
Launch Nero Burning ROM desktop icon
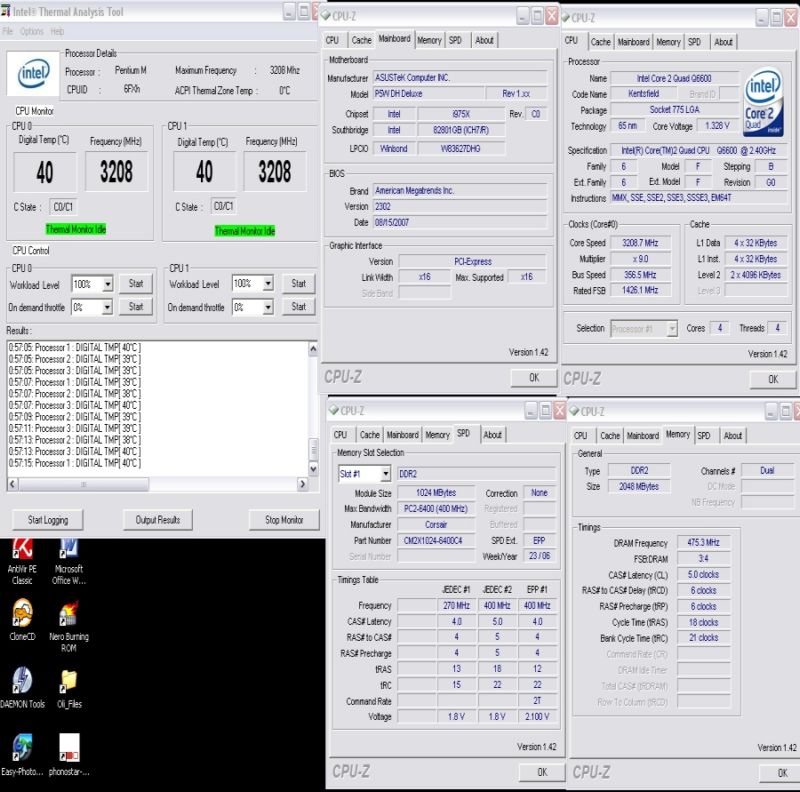69,626
